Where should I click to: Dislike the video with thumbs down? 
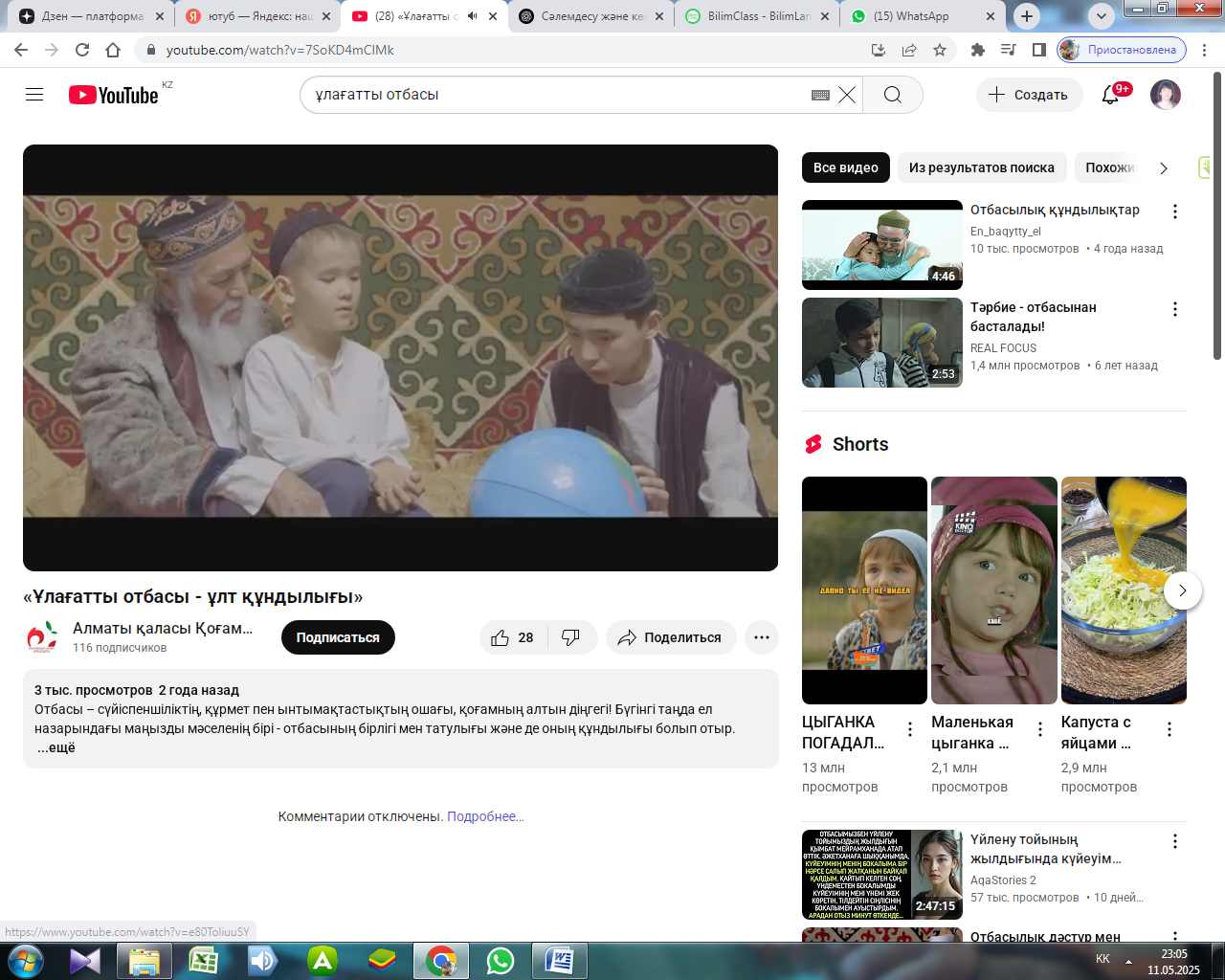tap(571, 637)
